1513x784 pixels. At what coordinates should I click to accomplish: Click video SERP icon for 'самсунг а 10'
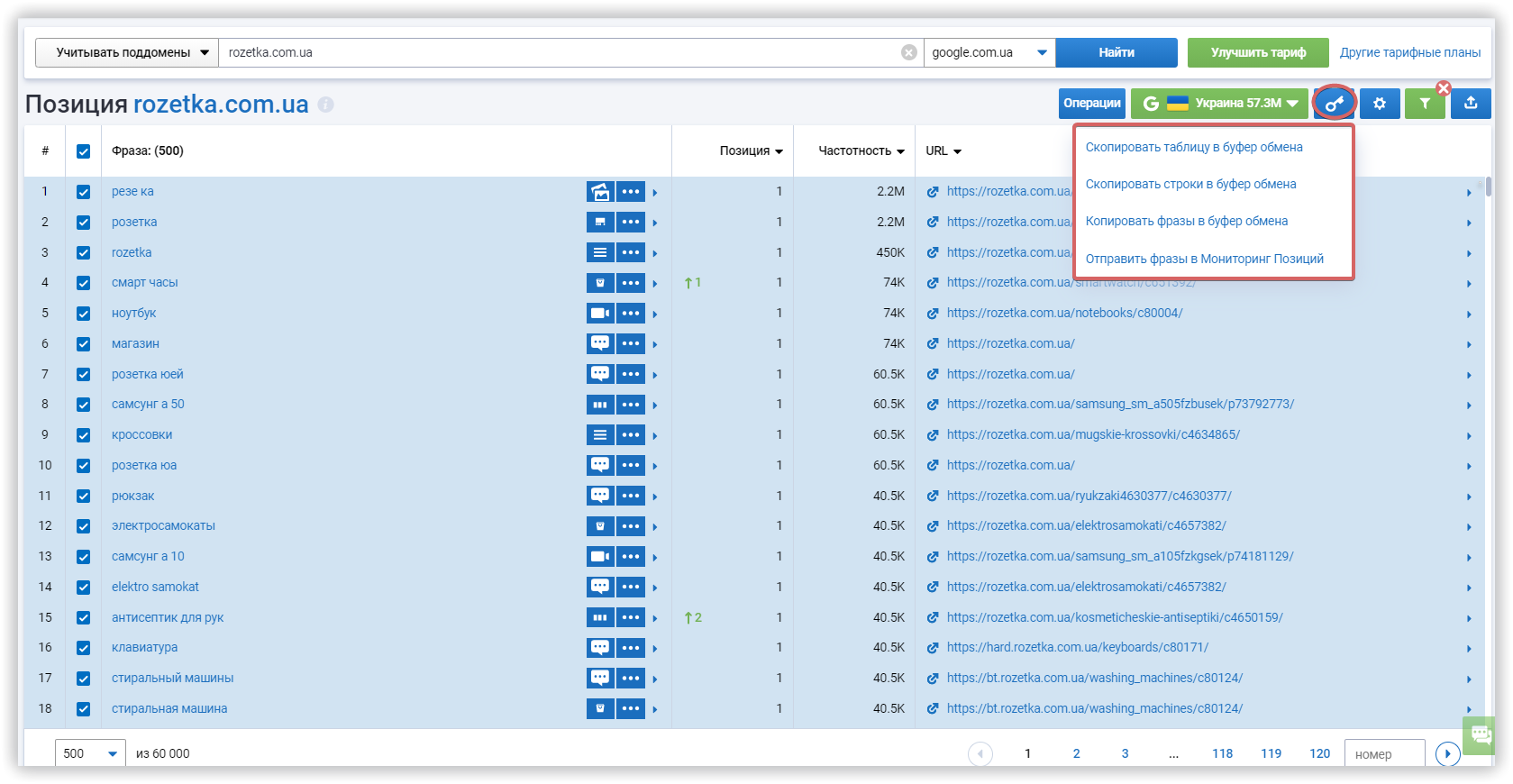pyautogui.click(x=600, y=557)
